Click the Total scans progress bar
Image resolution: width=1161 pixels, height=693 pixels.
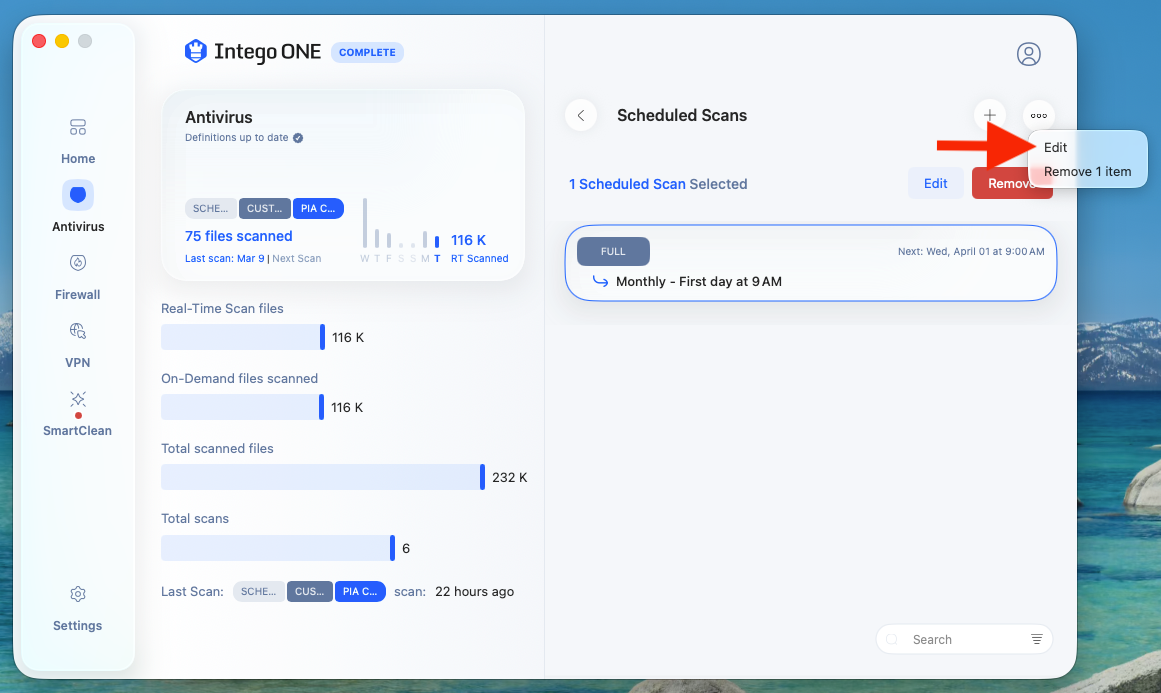pyautogui.click(x=278, y=548)
